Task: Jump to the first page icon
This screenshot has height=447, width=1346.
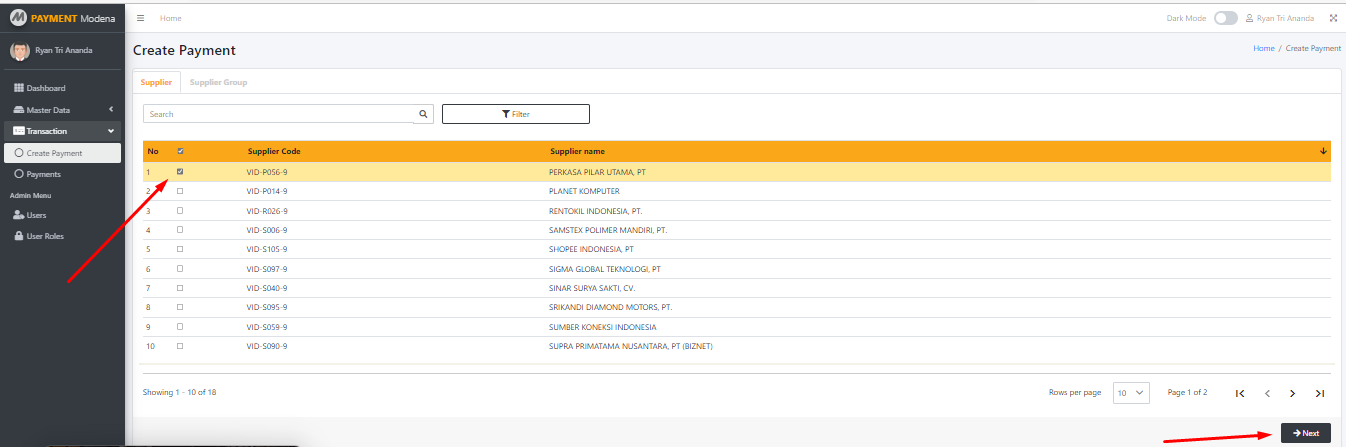Action: (1240, 393)
